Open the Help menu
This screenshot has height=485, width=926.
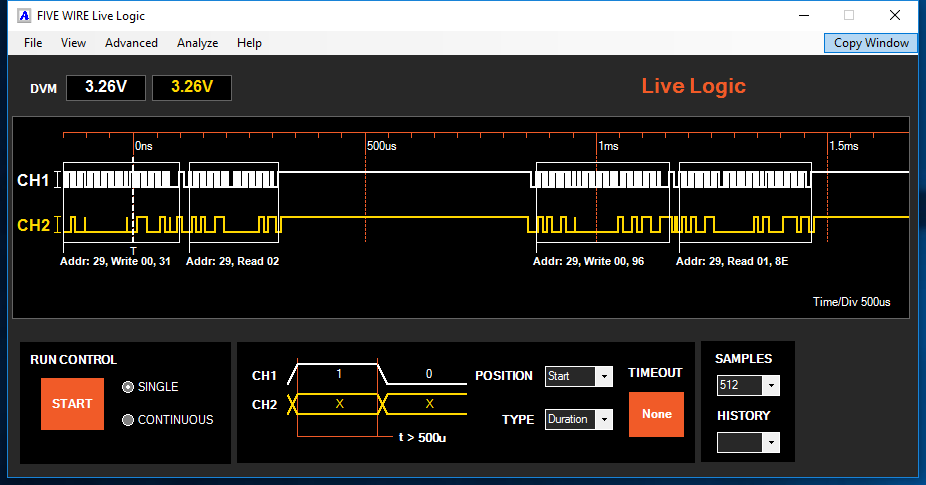(x=249, y=43)
